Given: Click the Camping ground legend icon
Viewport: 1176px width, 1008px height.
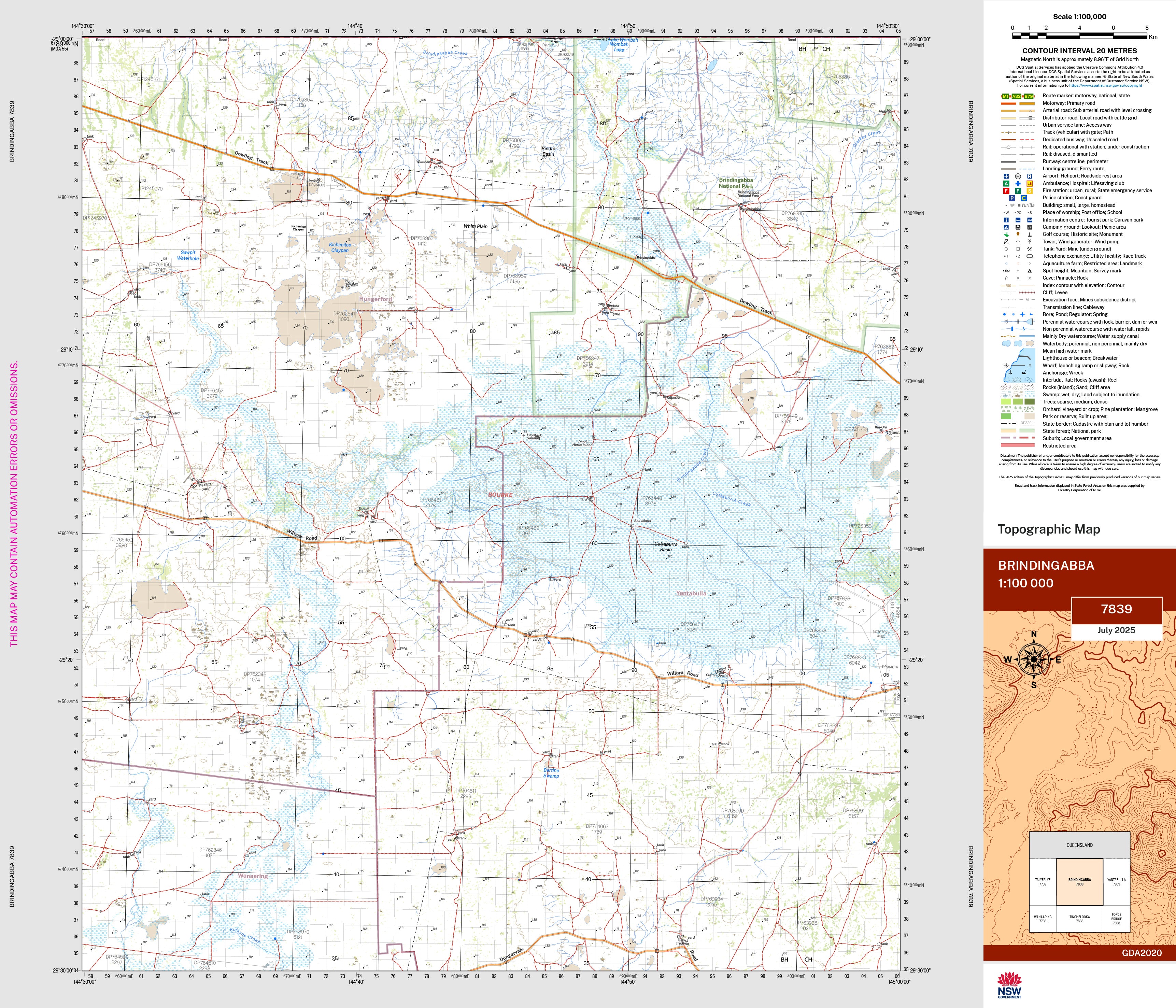Looking at the screenshot, I should (x=1006, y=227).
